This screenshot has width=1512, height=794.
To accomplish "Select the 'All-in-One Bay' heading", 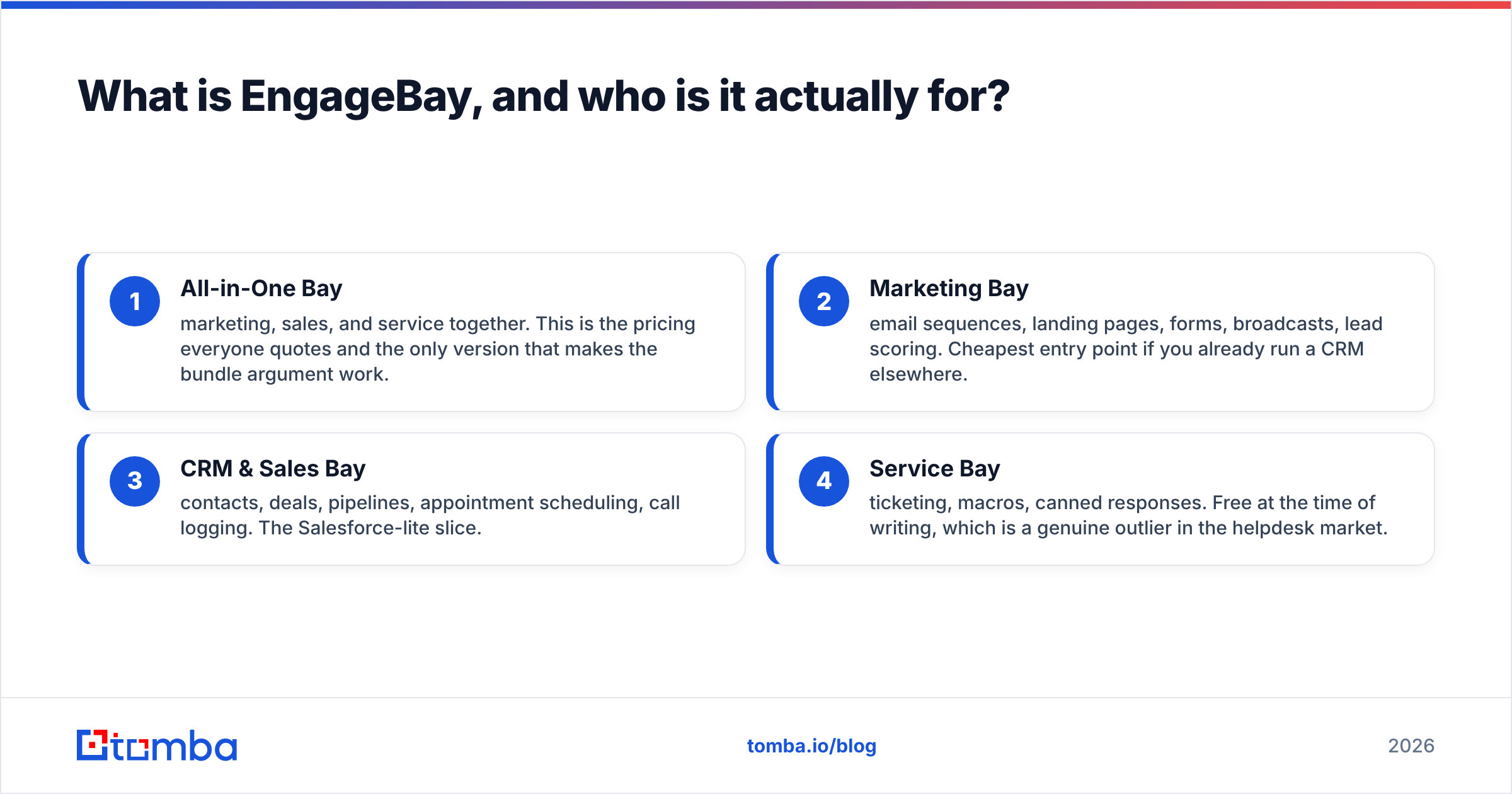I will 261,289.
